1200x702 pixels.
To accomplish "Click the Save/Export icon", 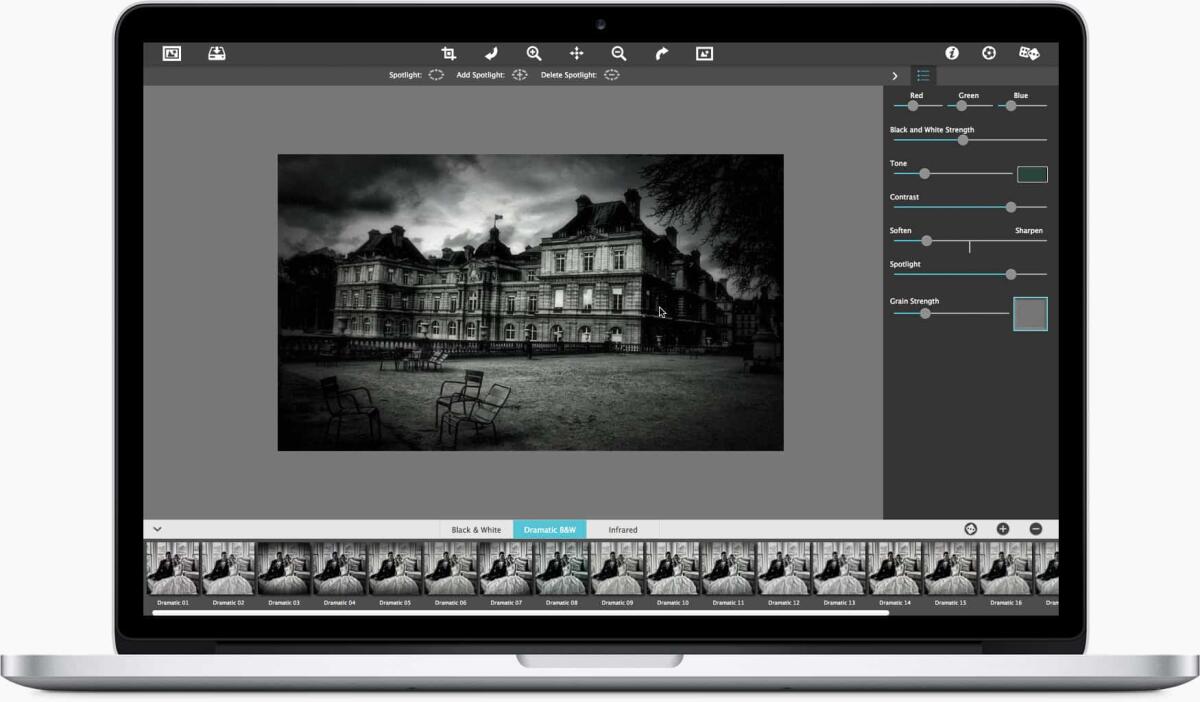I will pyautogui.click(x=216, y=53).
